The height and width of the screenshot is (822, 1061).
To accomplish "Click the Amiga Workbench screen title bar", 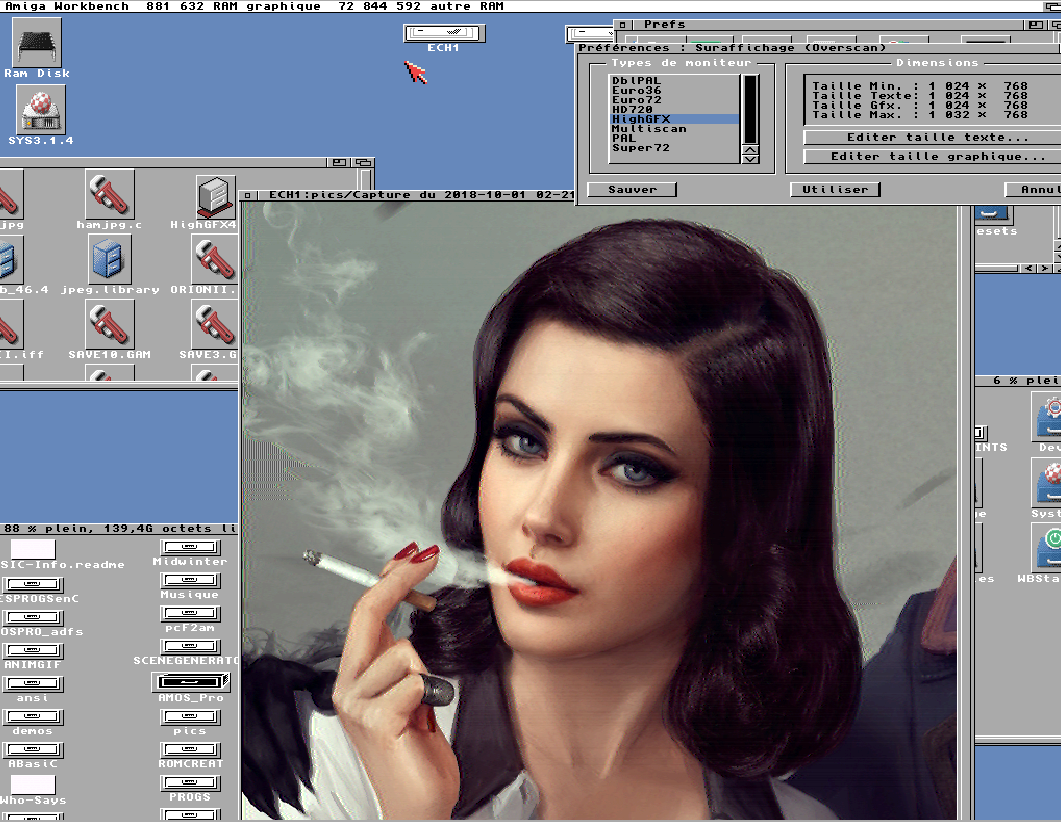I will [x=521, y=6].
